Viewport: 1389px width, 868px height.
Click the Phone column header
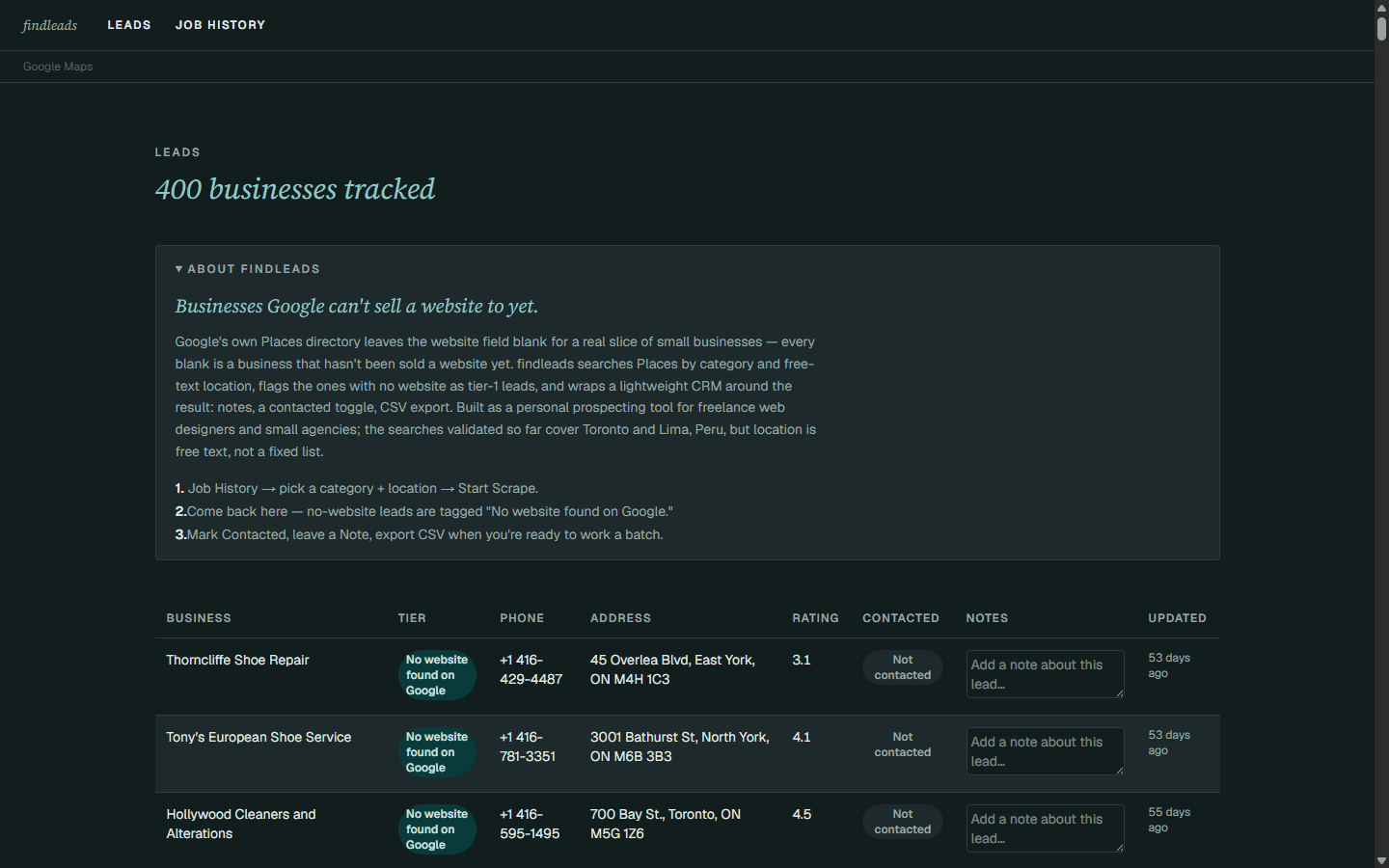click(522, 618)
